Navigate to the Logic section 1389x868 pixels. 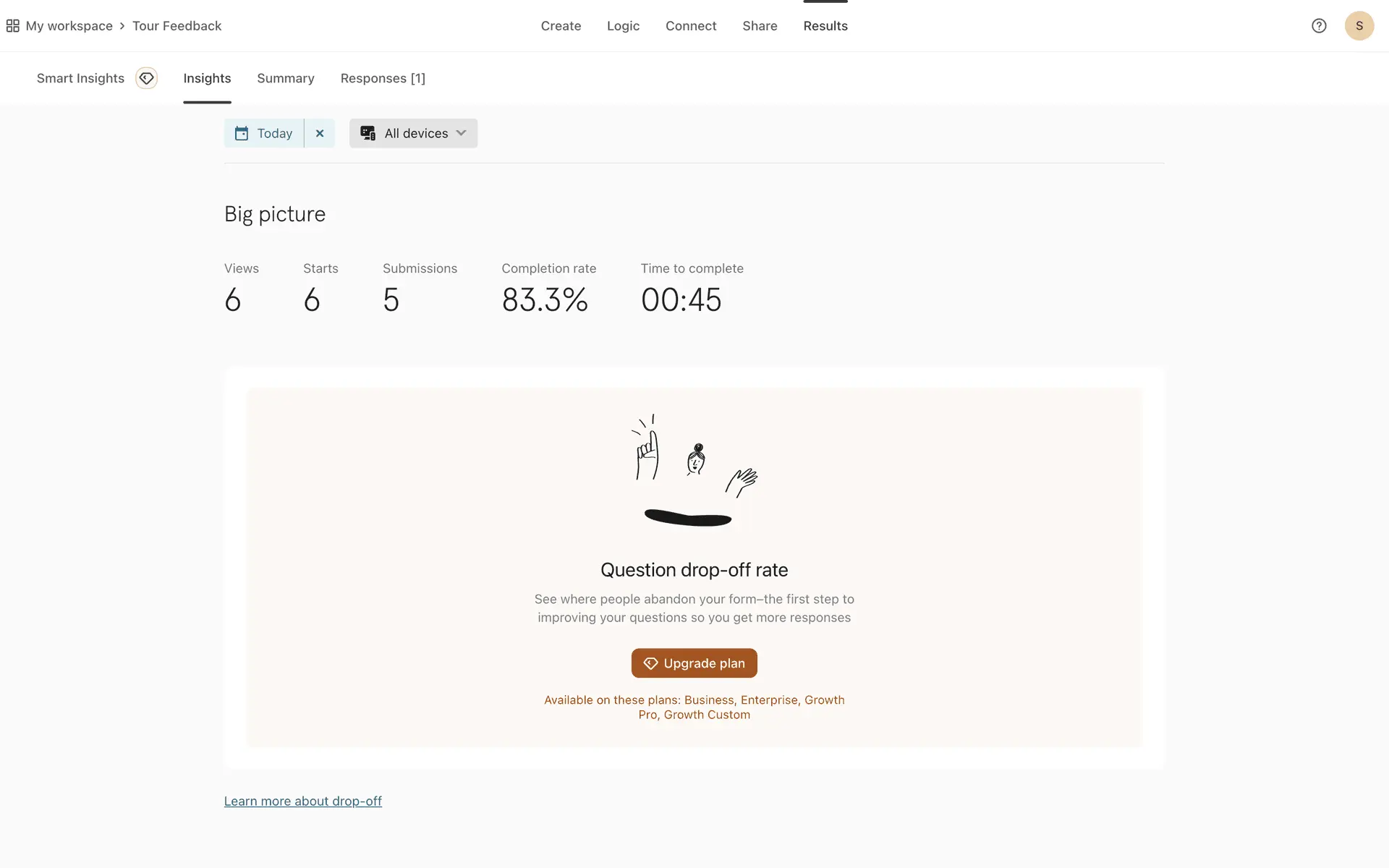point(623,26)
